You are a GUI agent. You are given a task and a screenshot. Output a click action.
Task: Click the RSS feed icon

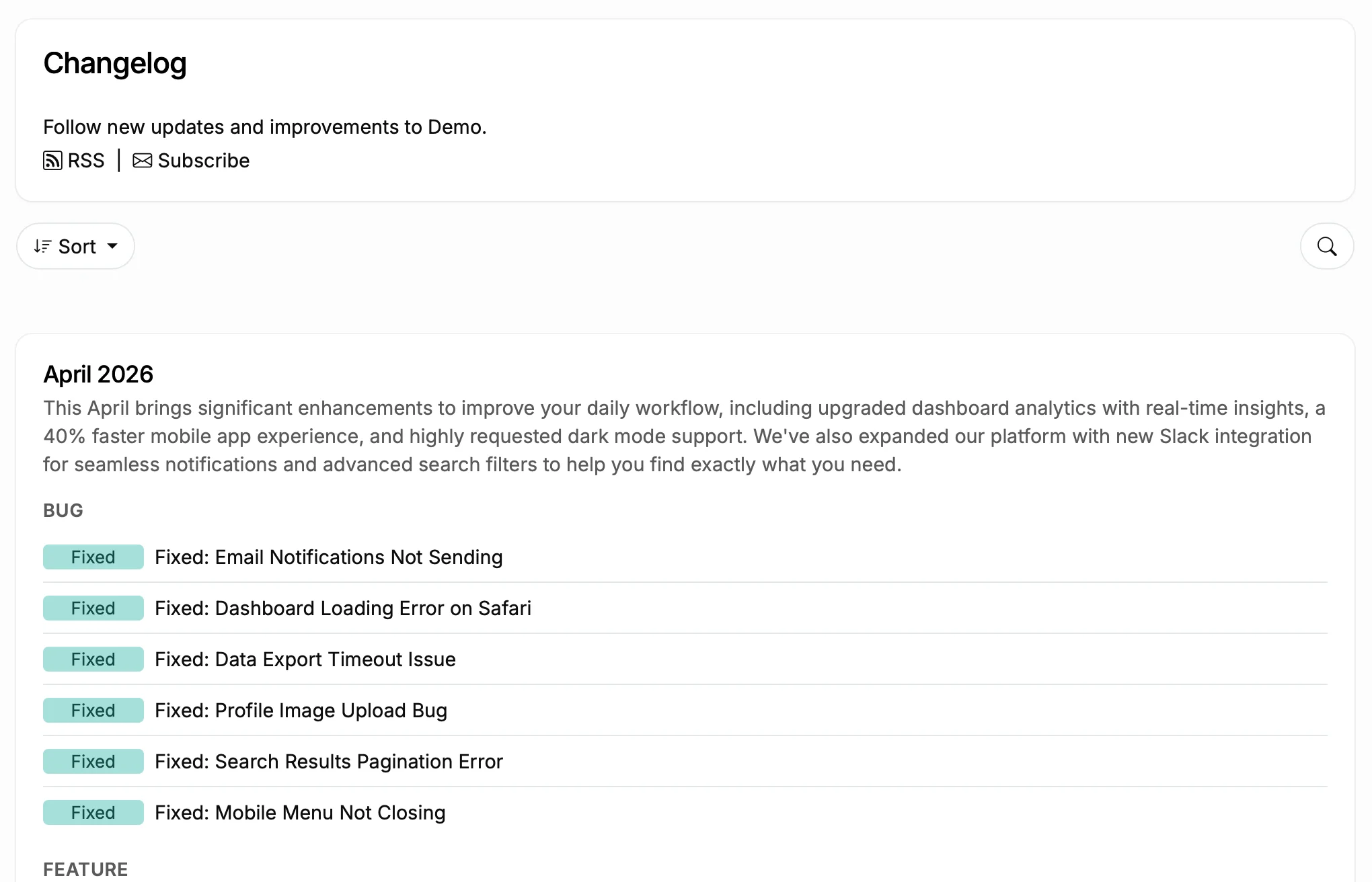tap(52, 161)
